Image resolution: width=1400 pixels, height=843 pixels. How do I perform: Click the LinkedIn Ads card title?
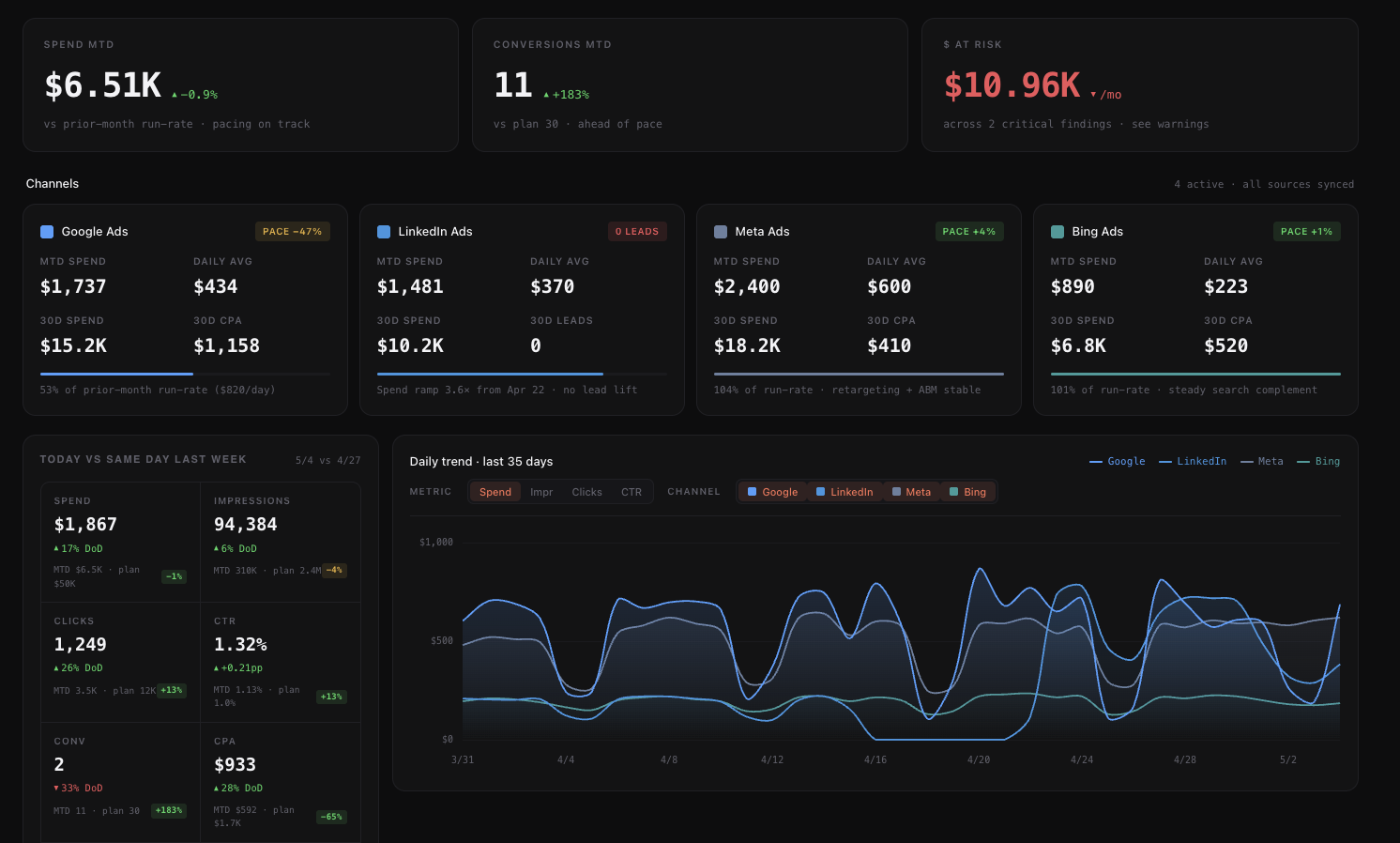(435, 232)
